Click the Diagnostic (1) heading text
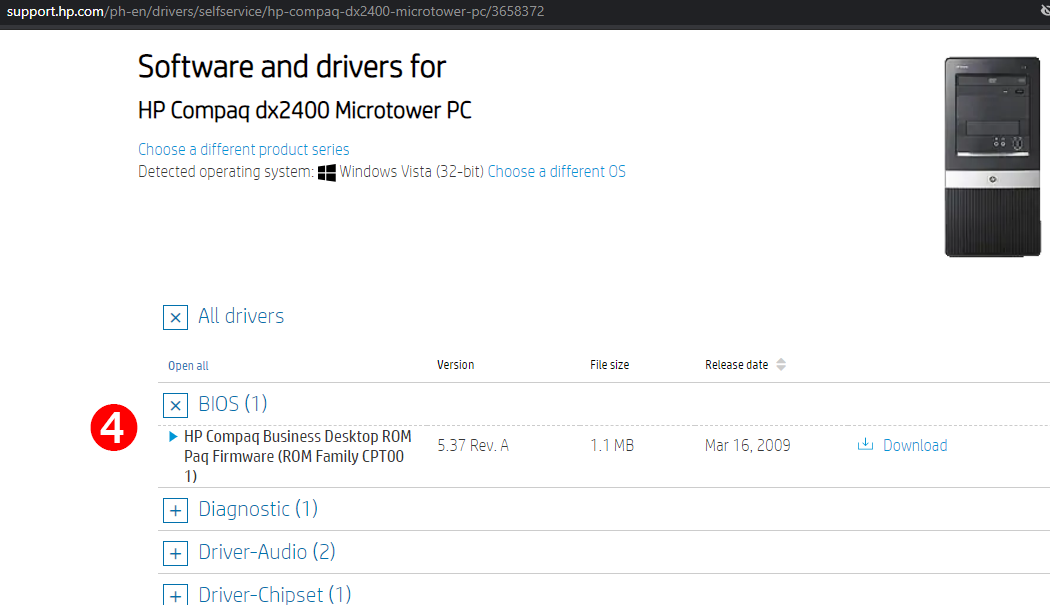The image size is (1050, 605). [x=258, y=509]
